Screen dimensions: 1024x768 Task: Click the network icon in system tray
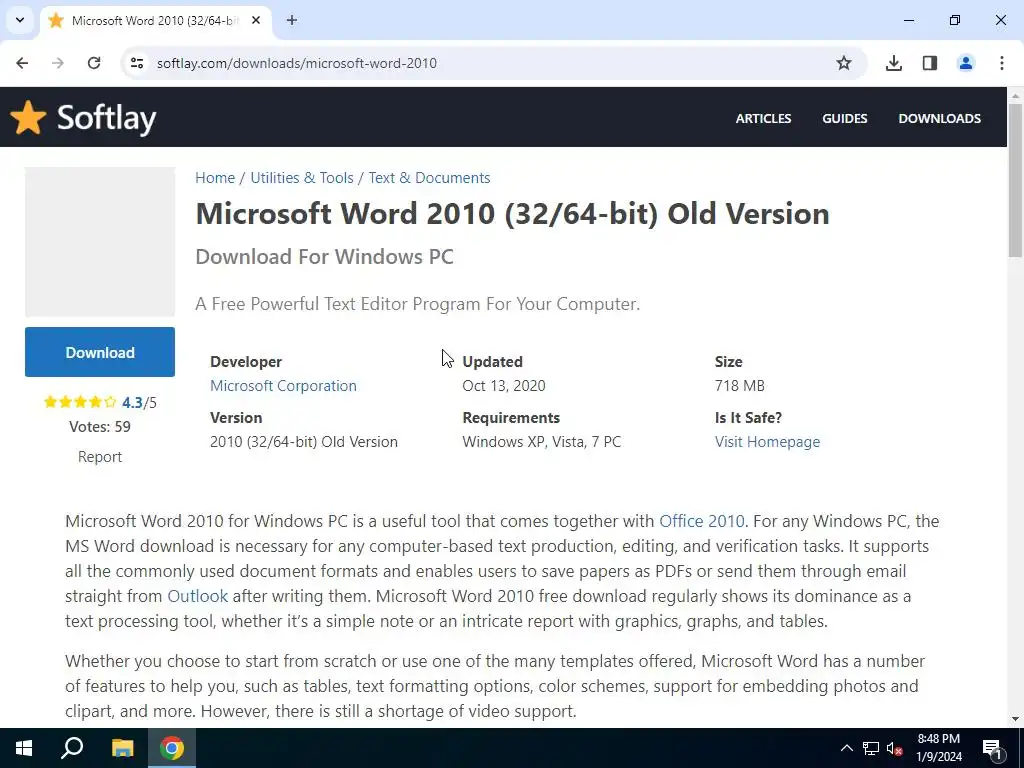pos(871,748)
